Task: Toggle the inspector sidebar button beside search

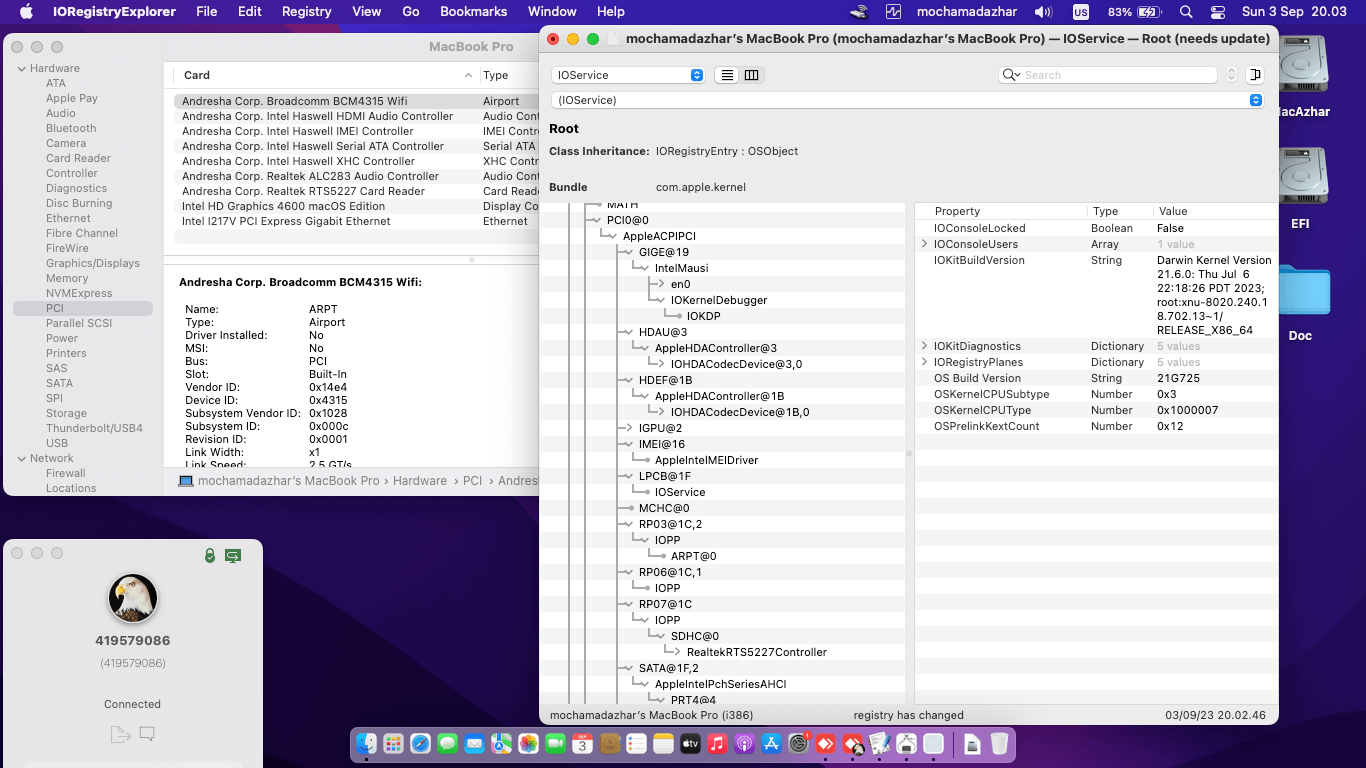Action: 1256,75
